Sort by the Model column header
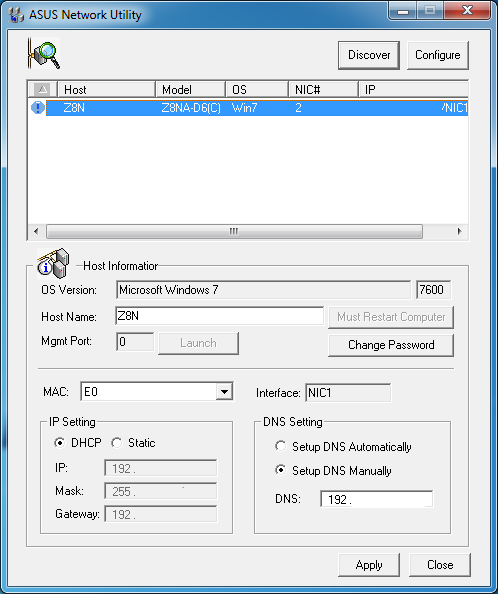This screenshot has height=594, width=498. click(x=190, y=89)
